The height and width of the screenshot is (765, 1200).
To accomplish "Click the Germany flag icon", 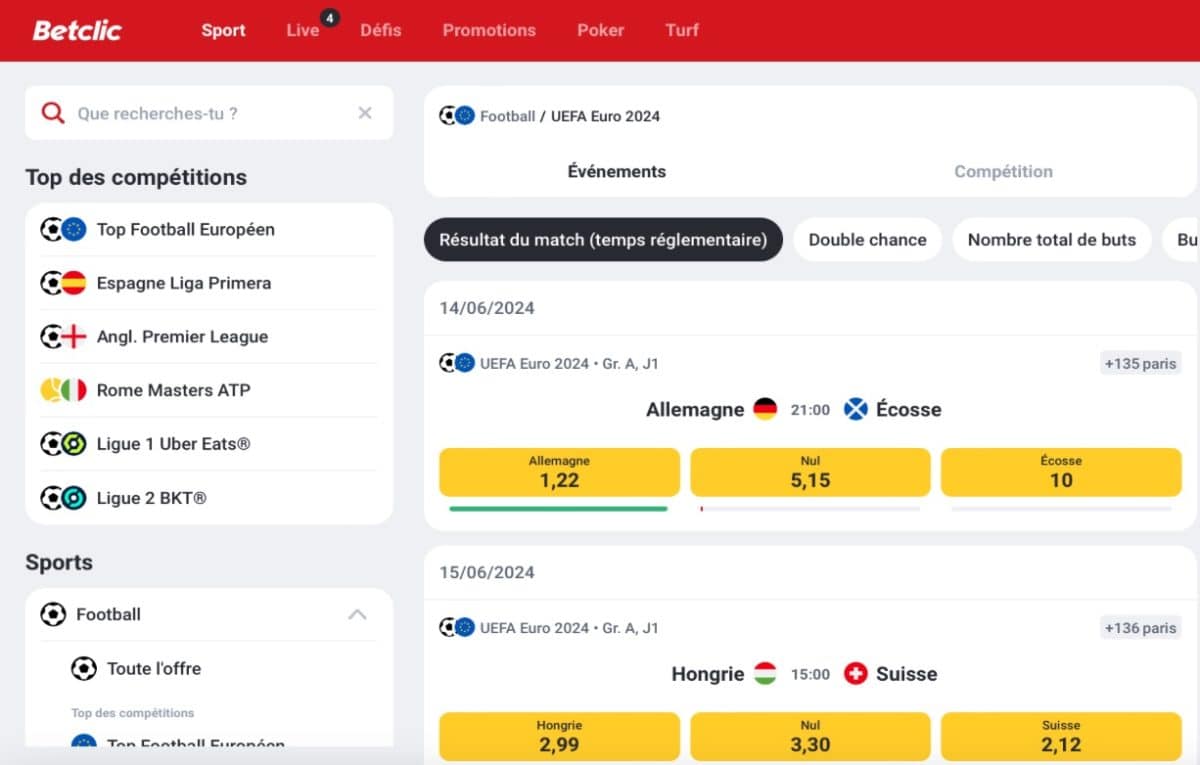I will click(x=765, y=409).
